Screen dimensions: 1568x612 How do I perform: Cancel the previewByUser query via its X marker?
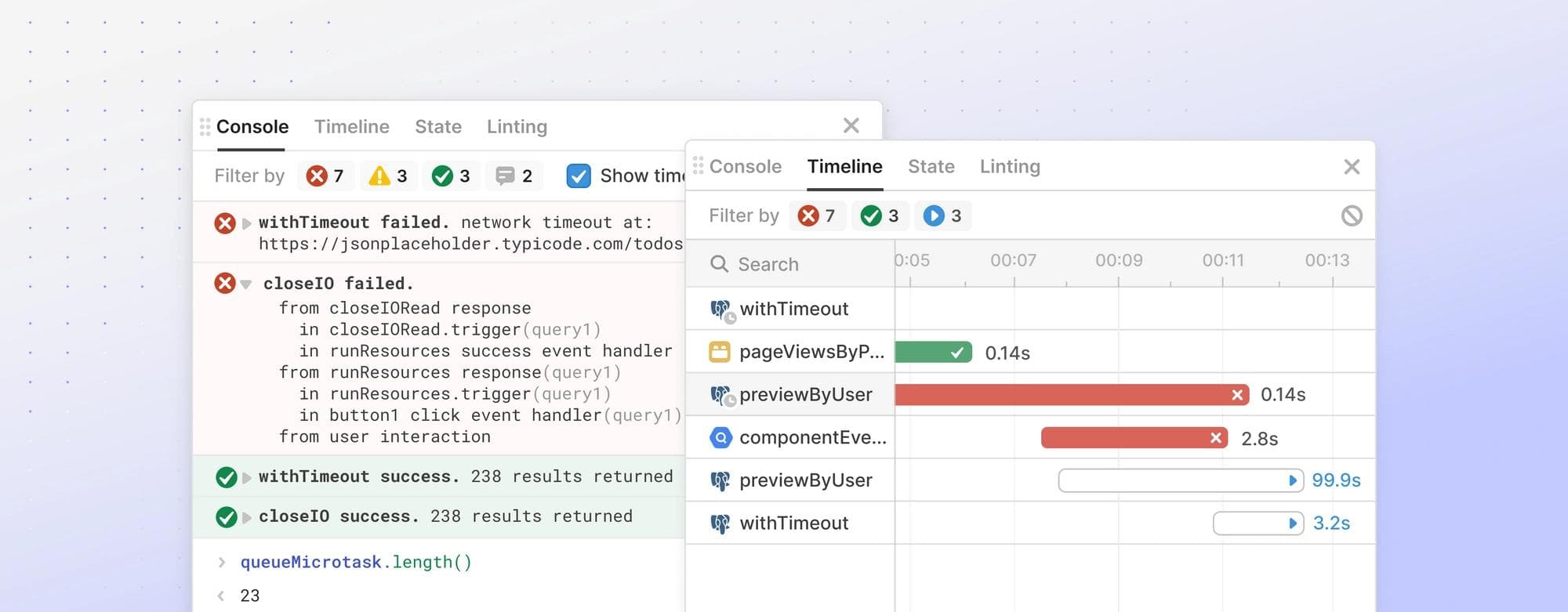pos(1239,394)
